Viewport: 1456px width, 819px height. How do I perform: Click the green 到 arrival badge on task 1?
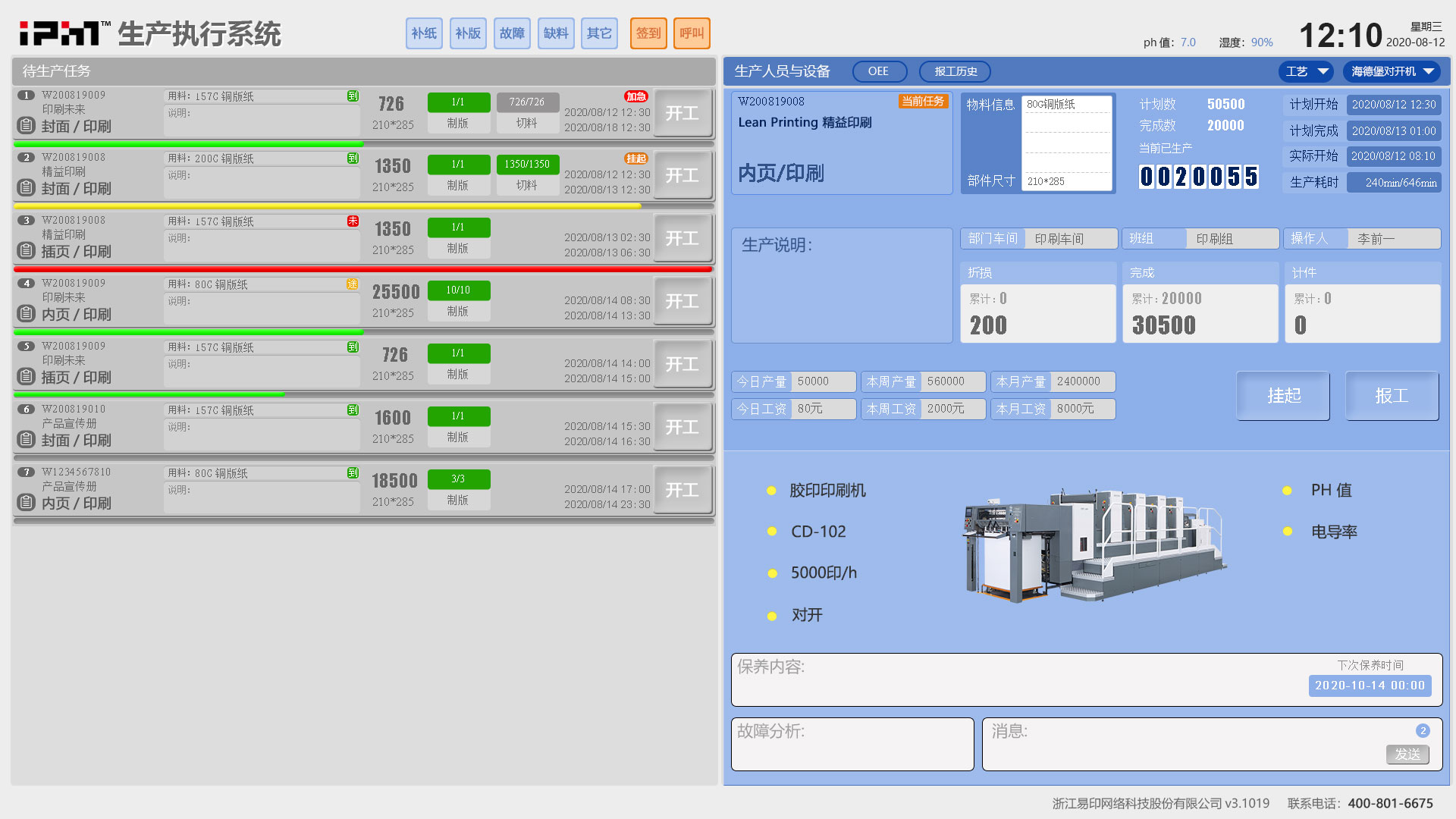click(353, 96)
